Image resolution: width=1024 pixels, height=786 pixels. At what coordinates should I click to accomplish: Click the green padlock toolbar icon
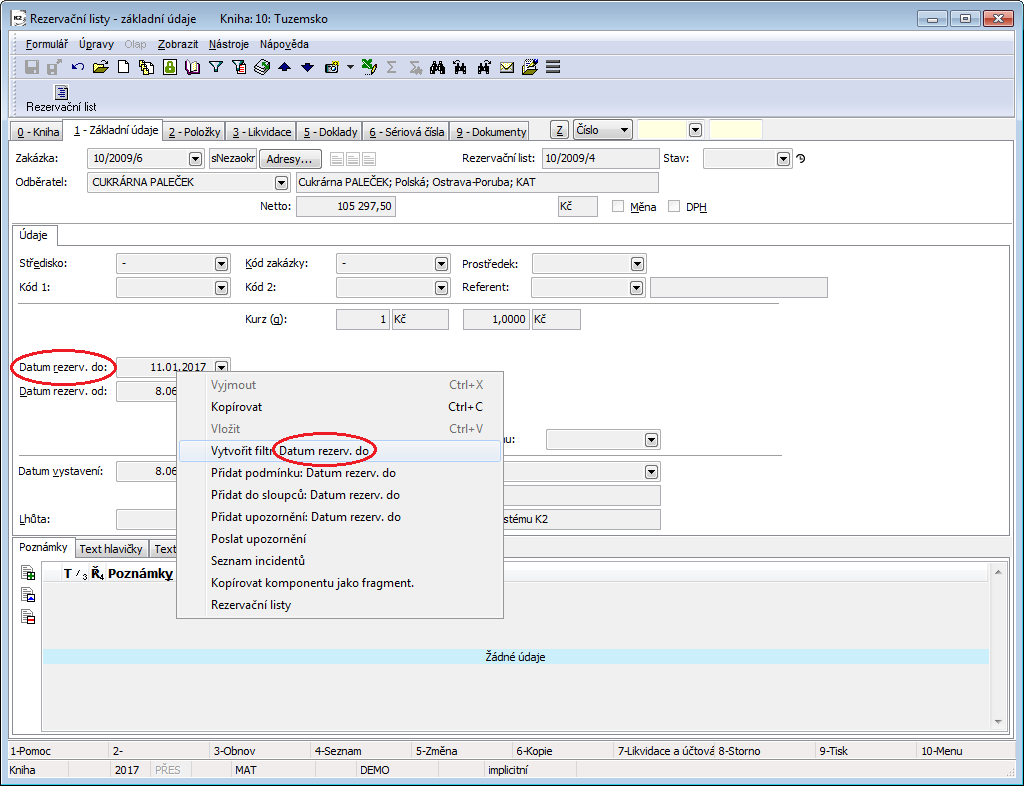coord(169,67)
